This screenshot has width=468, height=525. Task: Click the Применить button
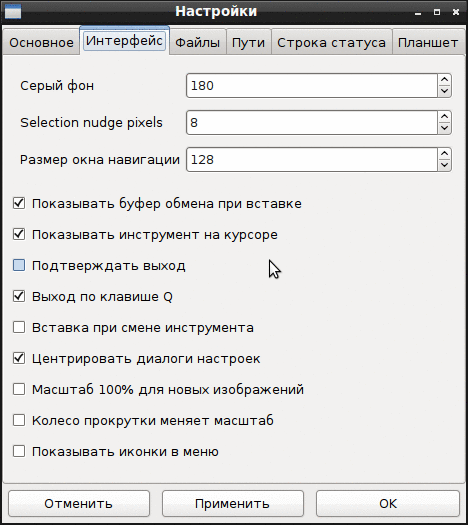coord(233,504)
